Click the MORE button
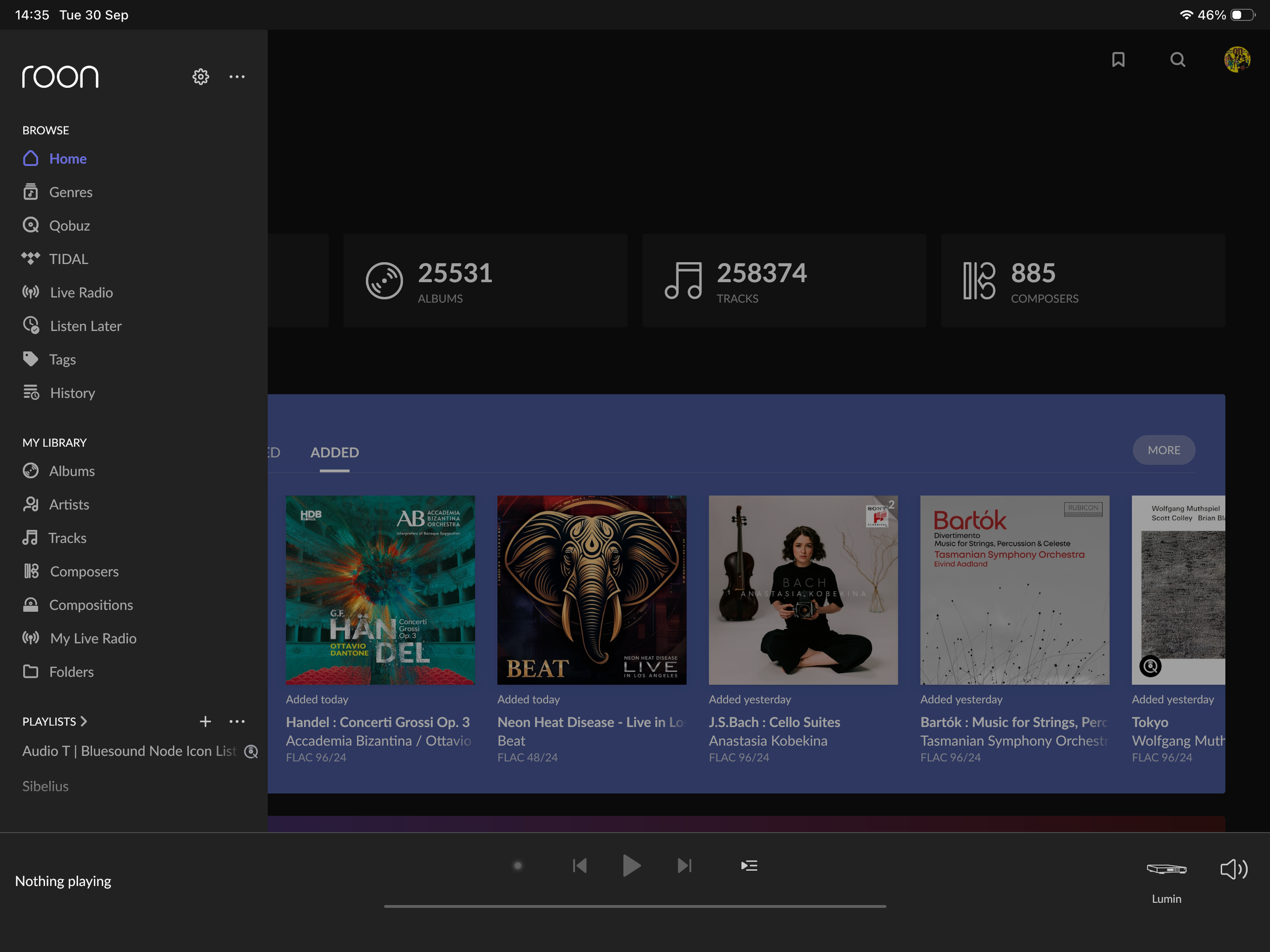The height and width of the screenshot is (952, 1270). click(x=1163, y=450)
